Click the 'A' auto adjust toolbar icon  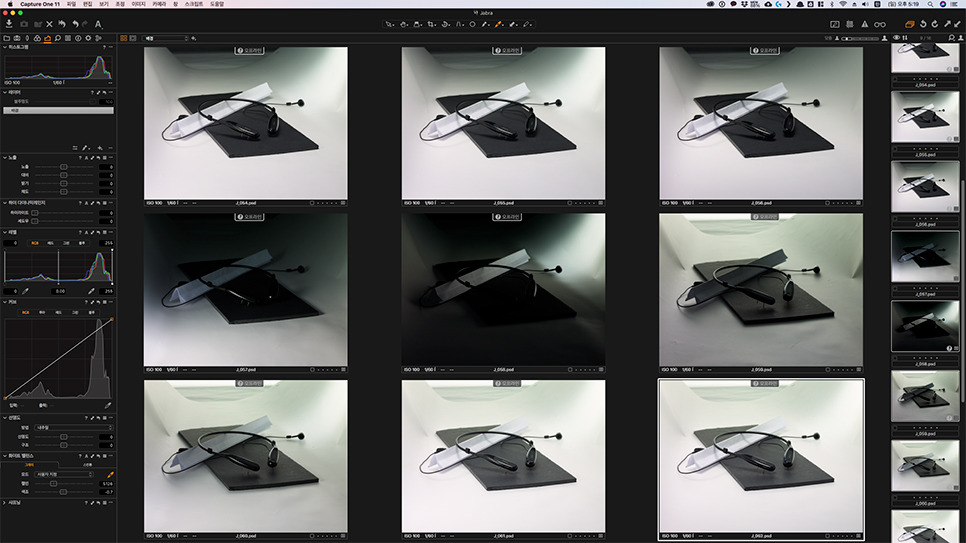pos(98,24)
